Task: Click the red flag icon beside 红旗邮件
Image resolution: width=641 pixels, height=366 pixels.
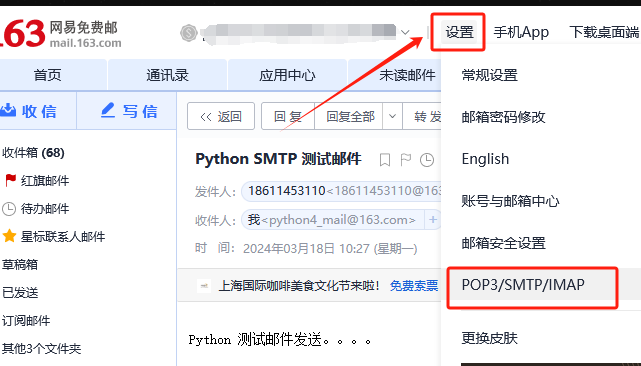Action: click(x=10, y=180)
